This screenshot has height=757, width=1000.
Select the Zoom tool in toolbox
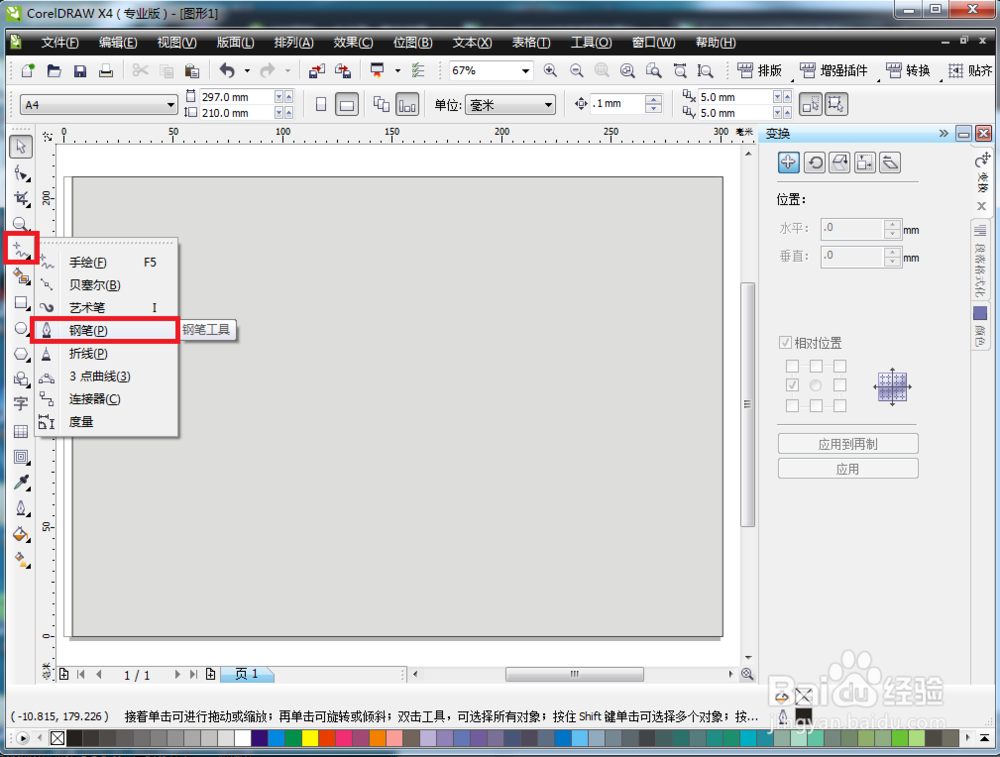point(21,223)
